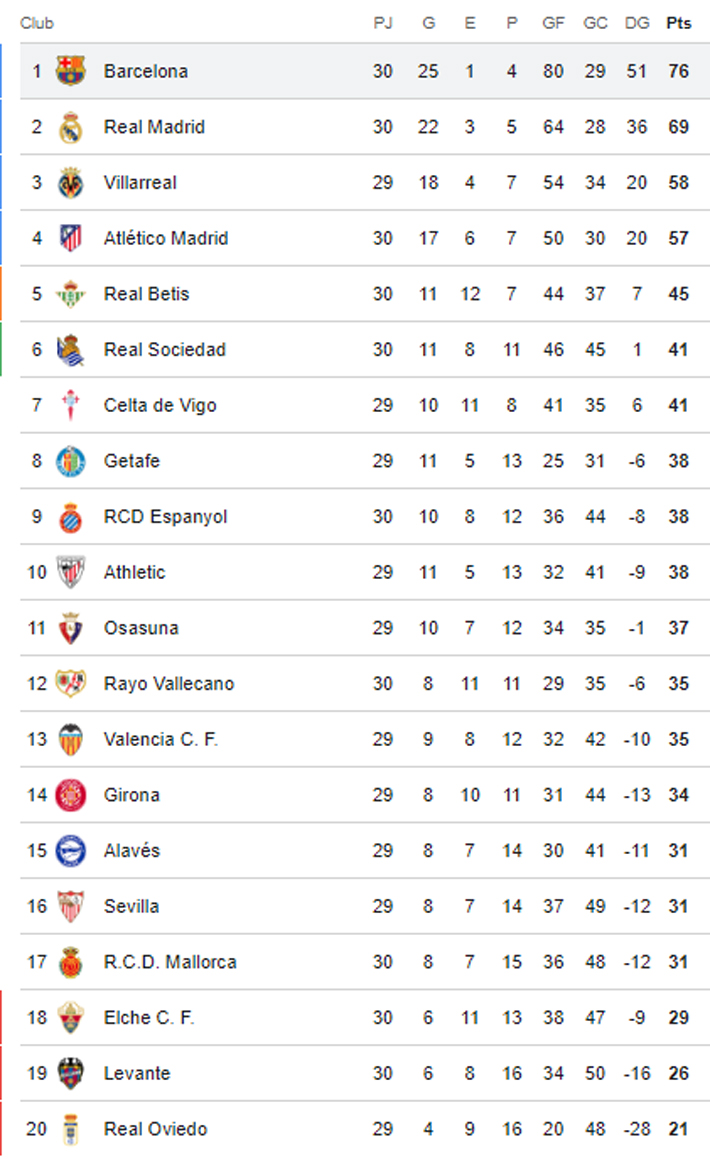Screen dimensions: 710x1159
Task: Click the Real Betis crest icon
Action: [70, 294]
